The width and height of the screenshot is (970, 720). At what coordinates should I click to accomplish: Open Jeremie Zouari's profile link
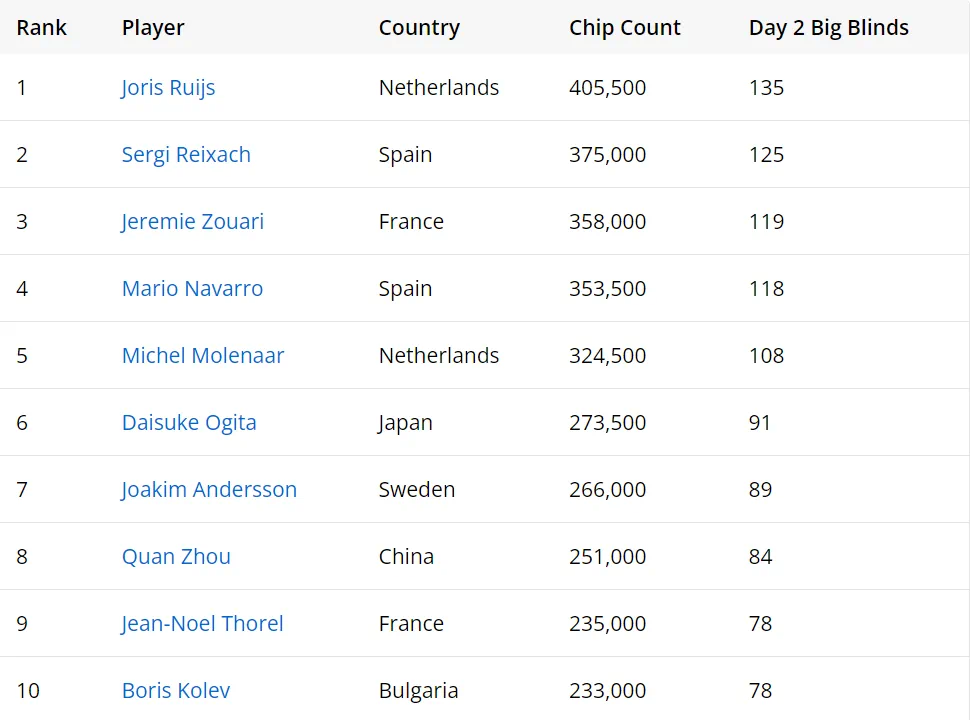point(192,222)
